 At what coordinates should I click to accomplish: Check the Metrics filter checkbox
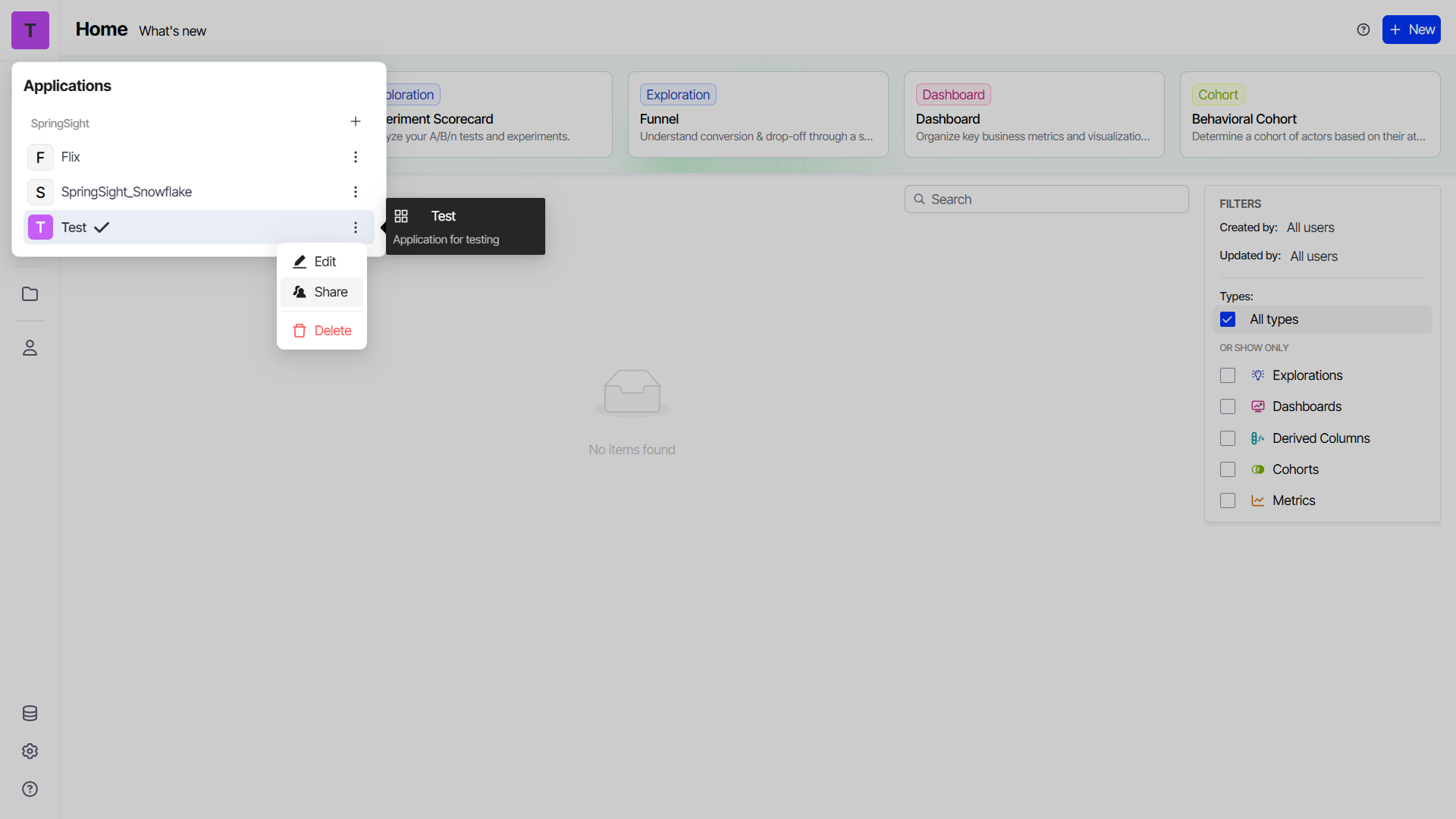point(1227,500)
